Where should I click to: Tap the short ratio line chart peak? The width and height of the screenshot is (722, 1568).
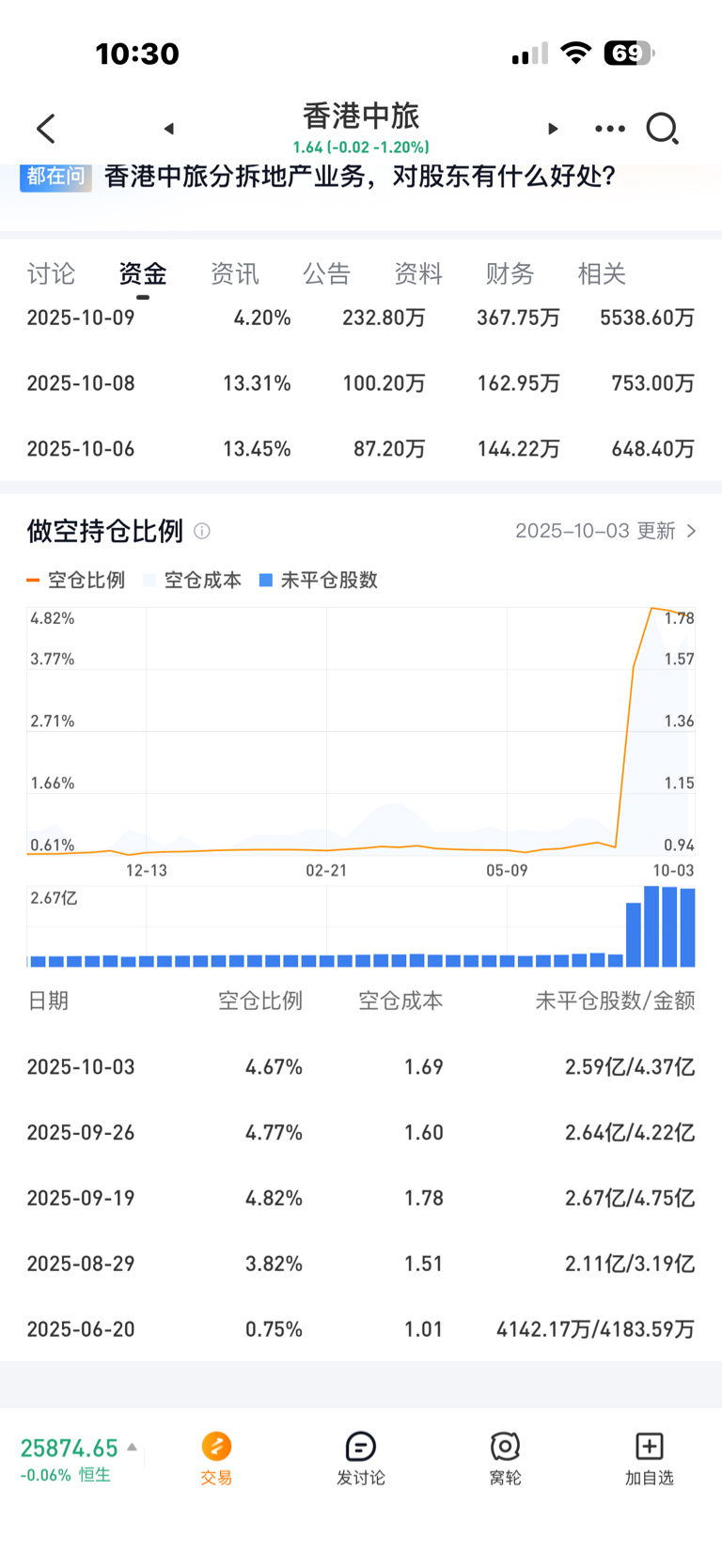coord(651,609)
